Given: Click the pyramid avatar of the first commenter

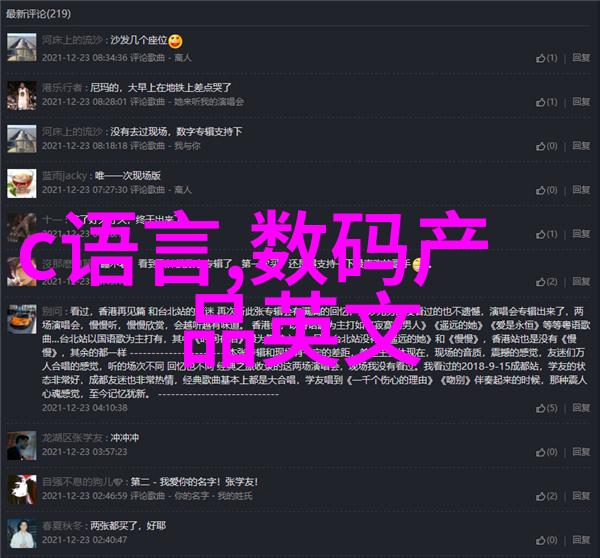Looking at the screenshot, I should 22,47.
